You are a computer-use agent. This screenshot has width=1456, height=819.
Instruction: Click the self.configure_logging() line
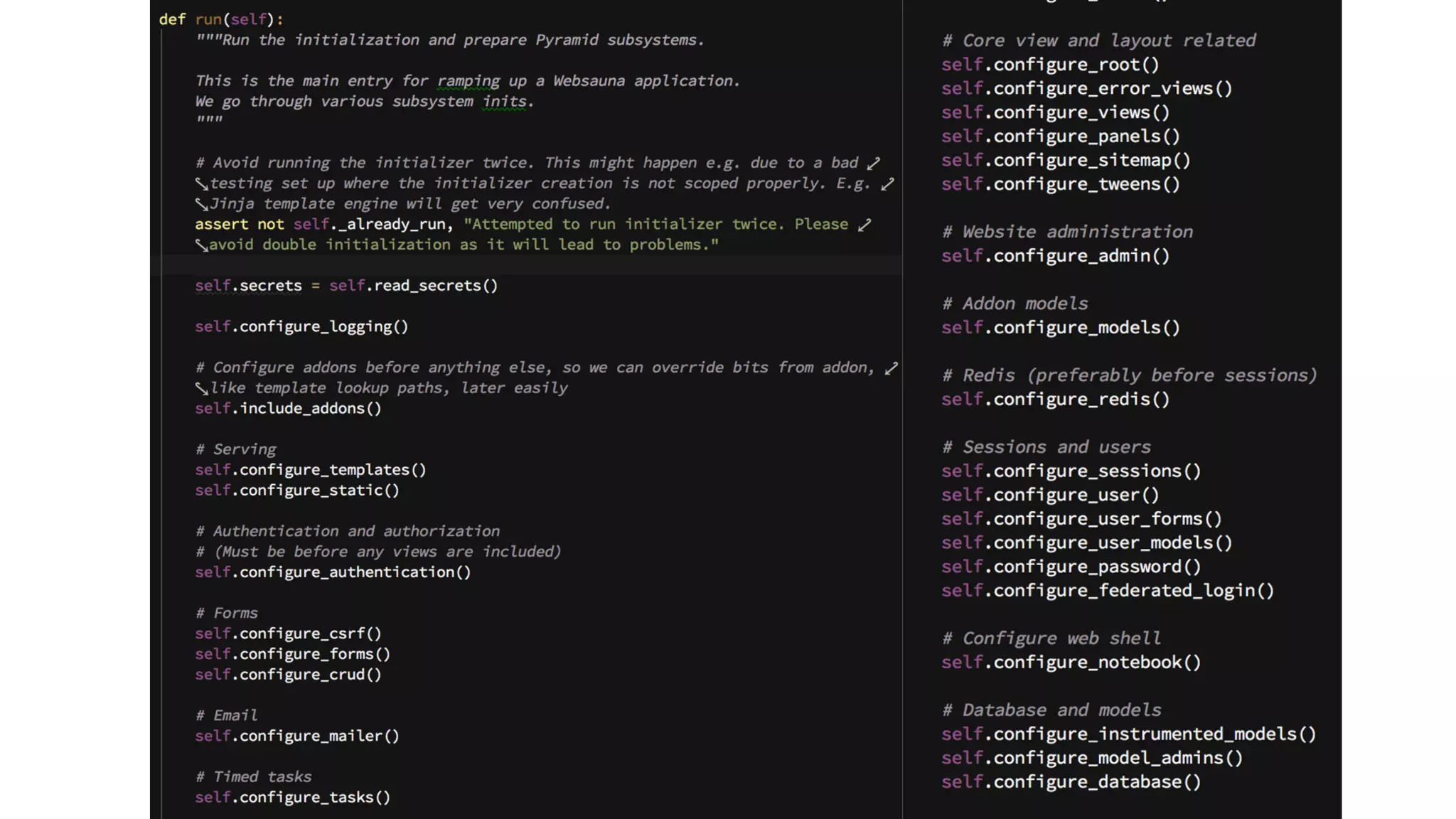click(301, 327)
